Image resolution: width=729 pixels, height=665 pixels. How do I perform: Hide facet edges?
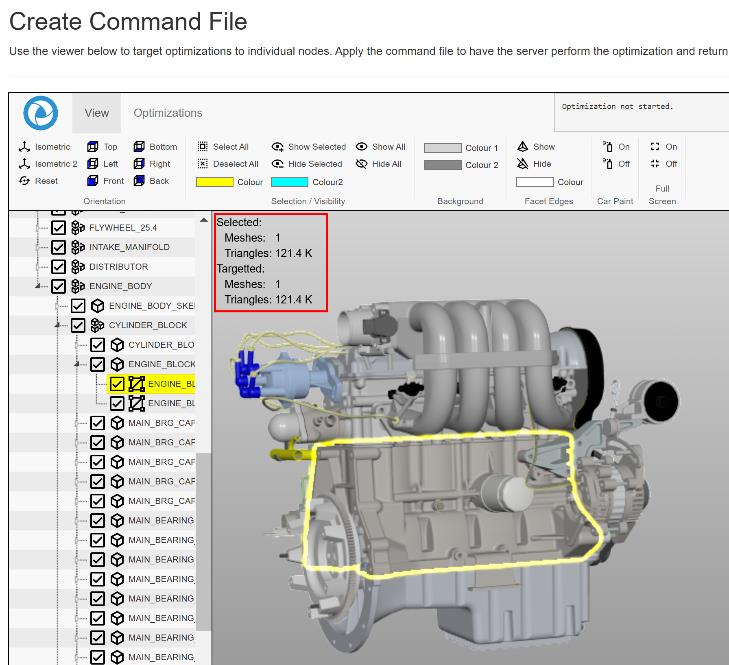tap(534, 164)
